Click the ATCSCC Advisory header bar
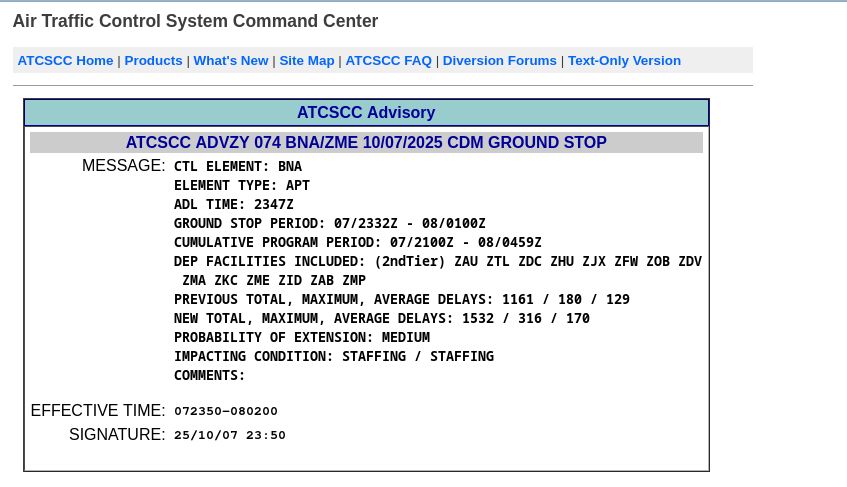The image size is (847, 487). click(x=366, y=112)
